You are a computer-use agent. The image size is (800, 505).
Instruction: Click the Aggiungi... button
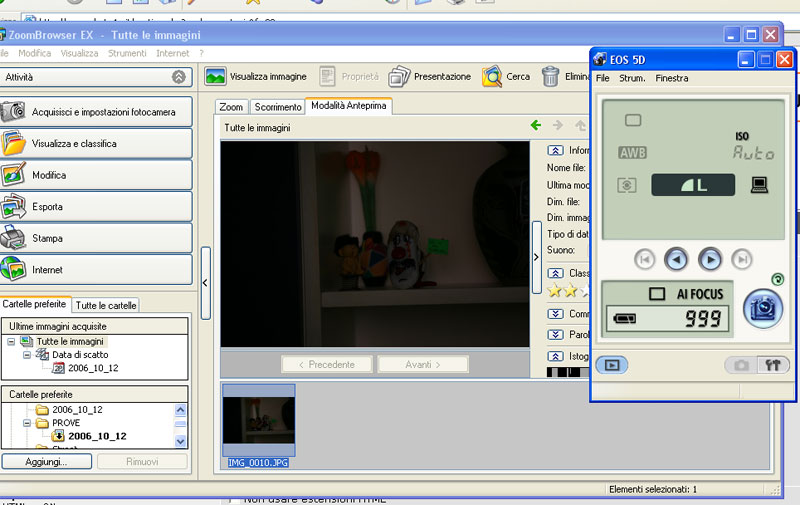pyautogui.click(x=46, y=462)
